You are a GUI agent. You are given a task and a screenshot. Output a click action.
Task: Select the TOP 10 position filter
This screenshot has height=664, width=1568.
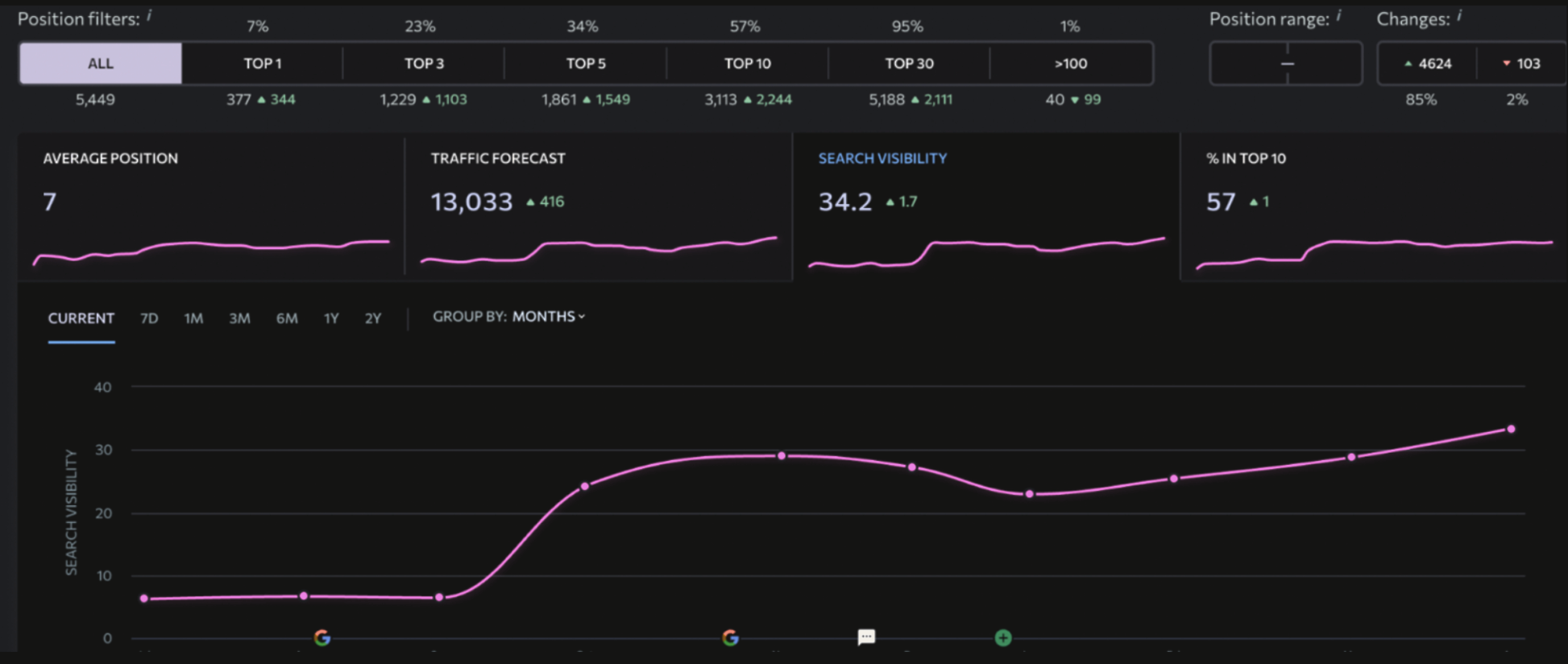point(748,64)
